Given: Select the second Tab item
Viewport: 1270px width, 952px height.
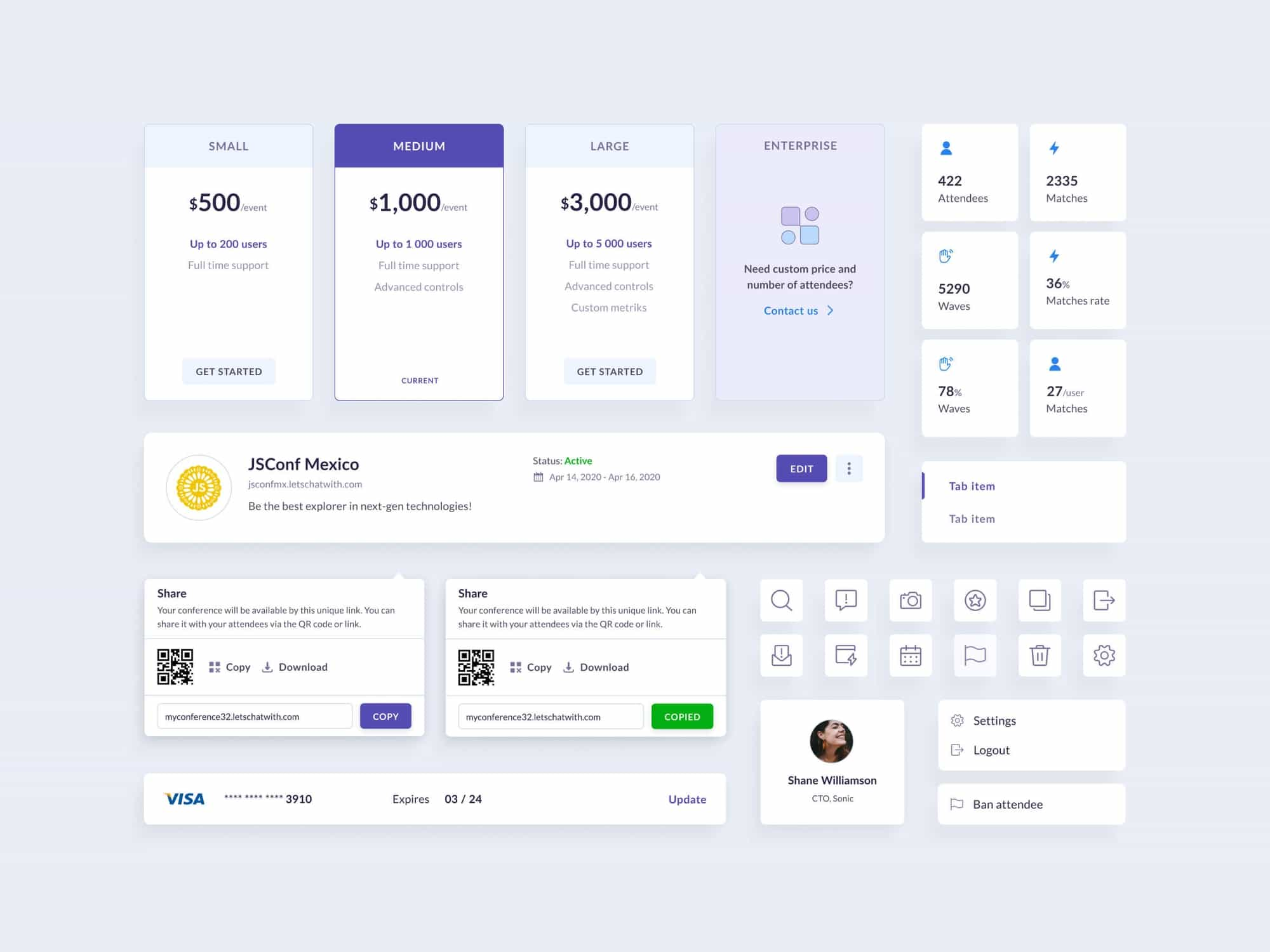Looking at the screenshot, I should [972, 518].
